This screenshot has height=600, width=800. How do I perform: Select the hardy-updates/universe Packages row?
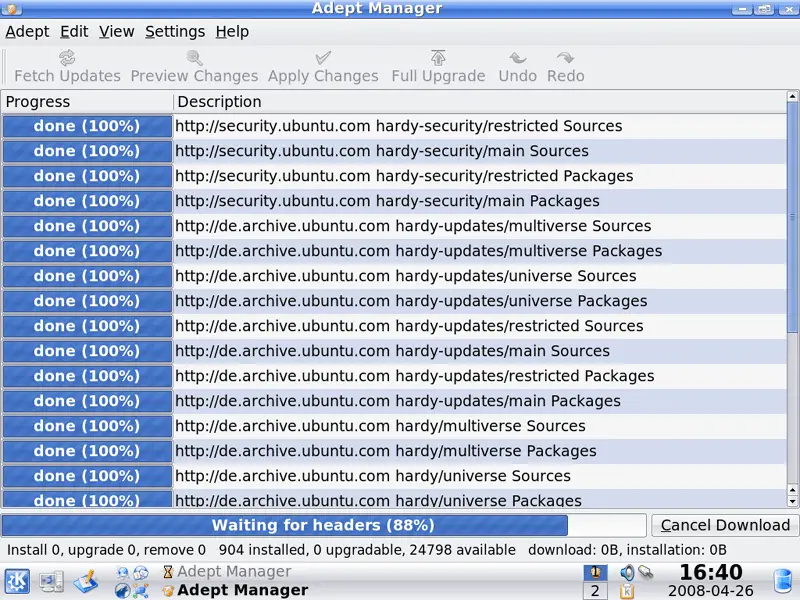click(x=394, y=301)
